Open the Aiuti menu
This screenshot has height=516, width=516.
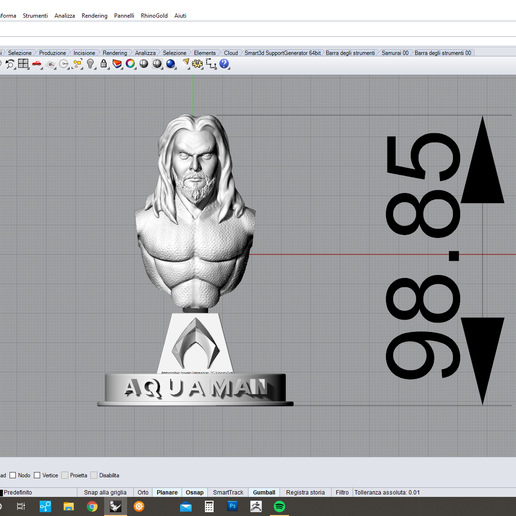click(x=180, y=15)
